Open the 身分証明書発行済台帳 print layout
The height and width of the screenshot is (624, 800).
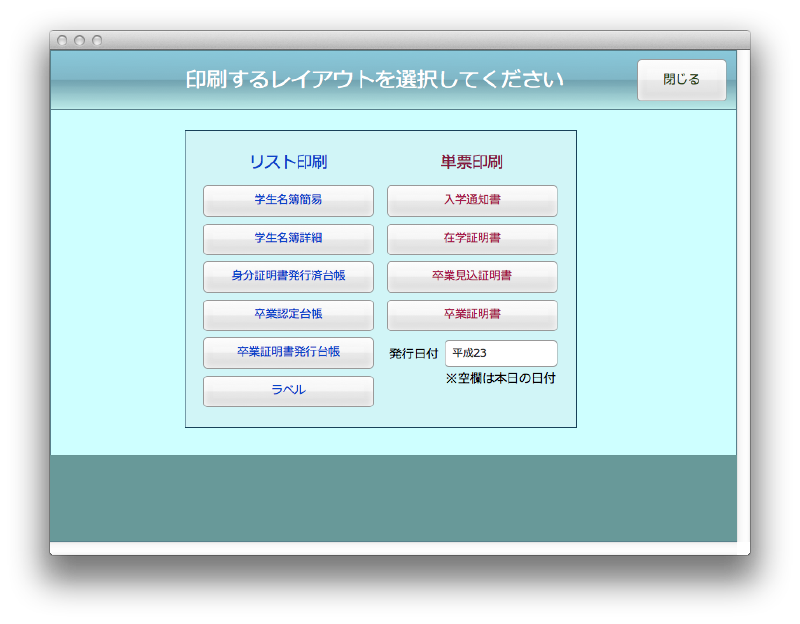(288, 276)
